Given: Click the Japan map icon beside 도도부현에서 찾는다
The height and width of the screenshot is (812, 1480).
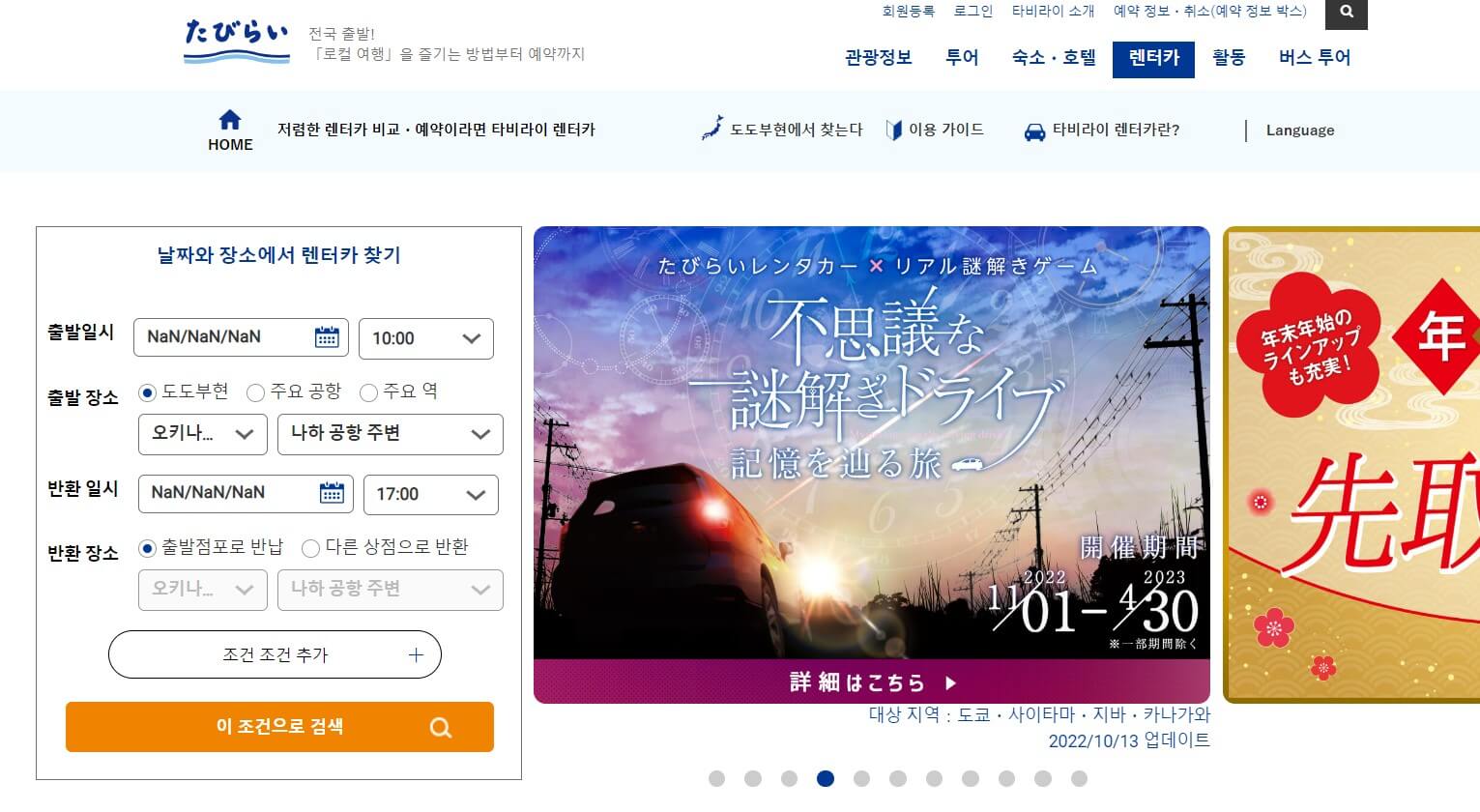Looking at the screenshot, I should coord(711,129).
